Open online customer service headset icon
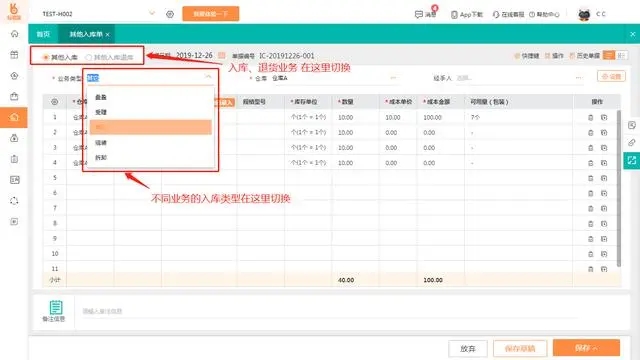The image size is (640, 360). point(496,14)
